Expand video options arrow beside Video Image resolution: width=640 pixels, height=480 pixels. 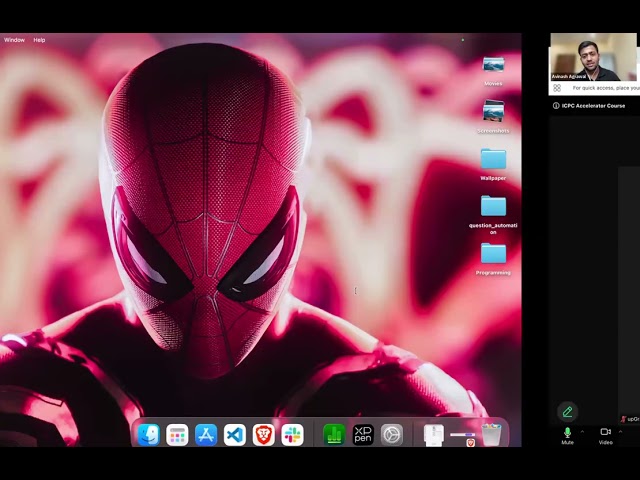click(620, 431)
